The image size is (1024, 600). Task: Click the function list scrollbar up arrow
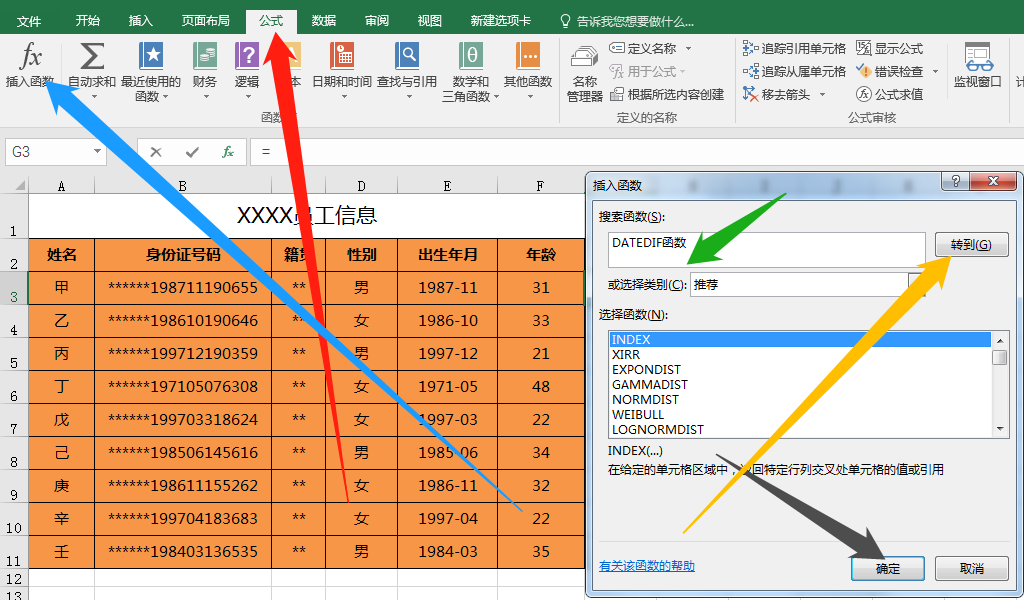pos(1000,339)
